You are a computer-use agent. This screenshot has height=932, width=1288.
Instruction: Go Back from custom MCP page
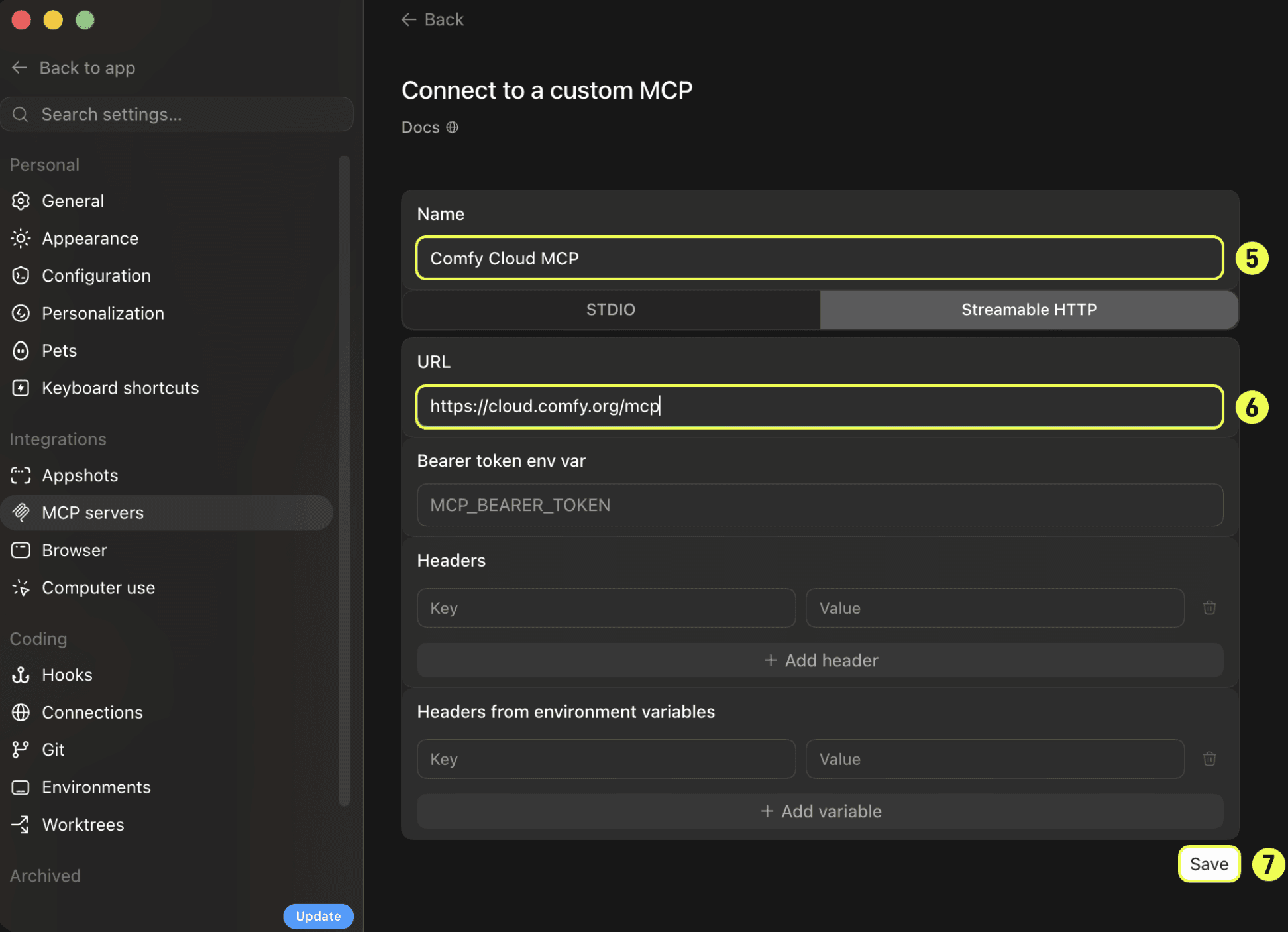[433, 20]
